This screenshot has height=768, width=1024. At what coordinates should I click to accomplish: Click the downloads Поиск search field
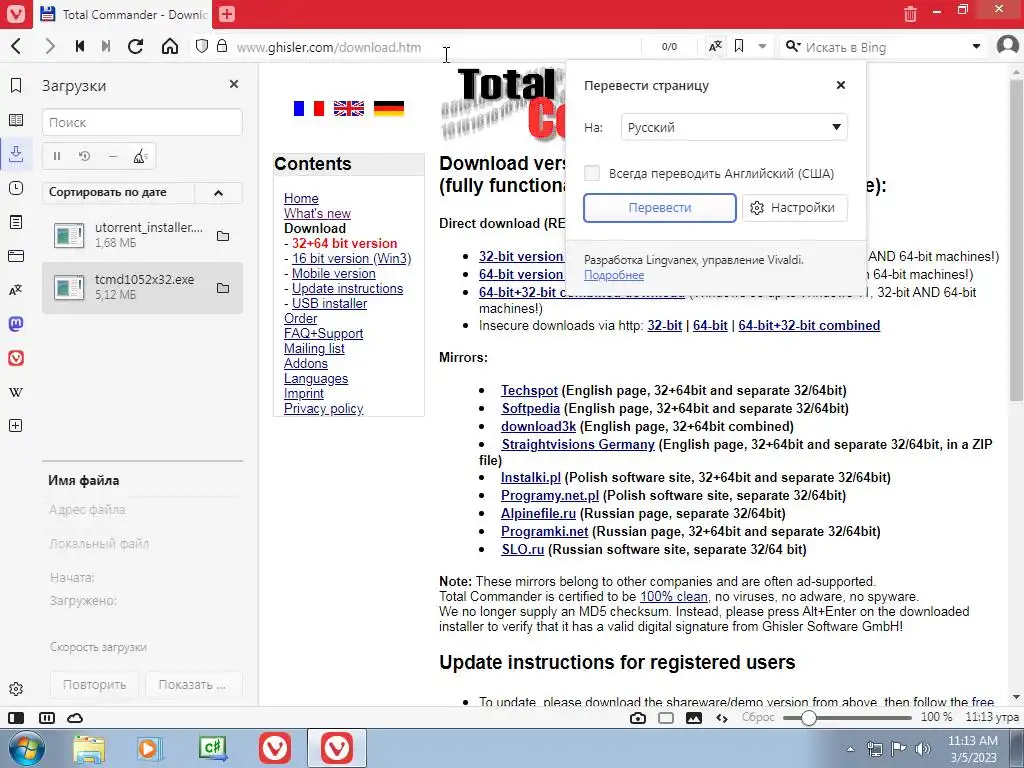[142, 122]
